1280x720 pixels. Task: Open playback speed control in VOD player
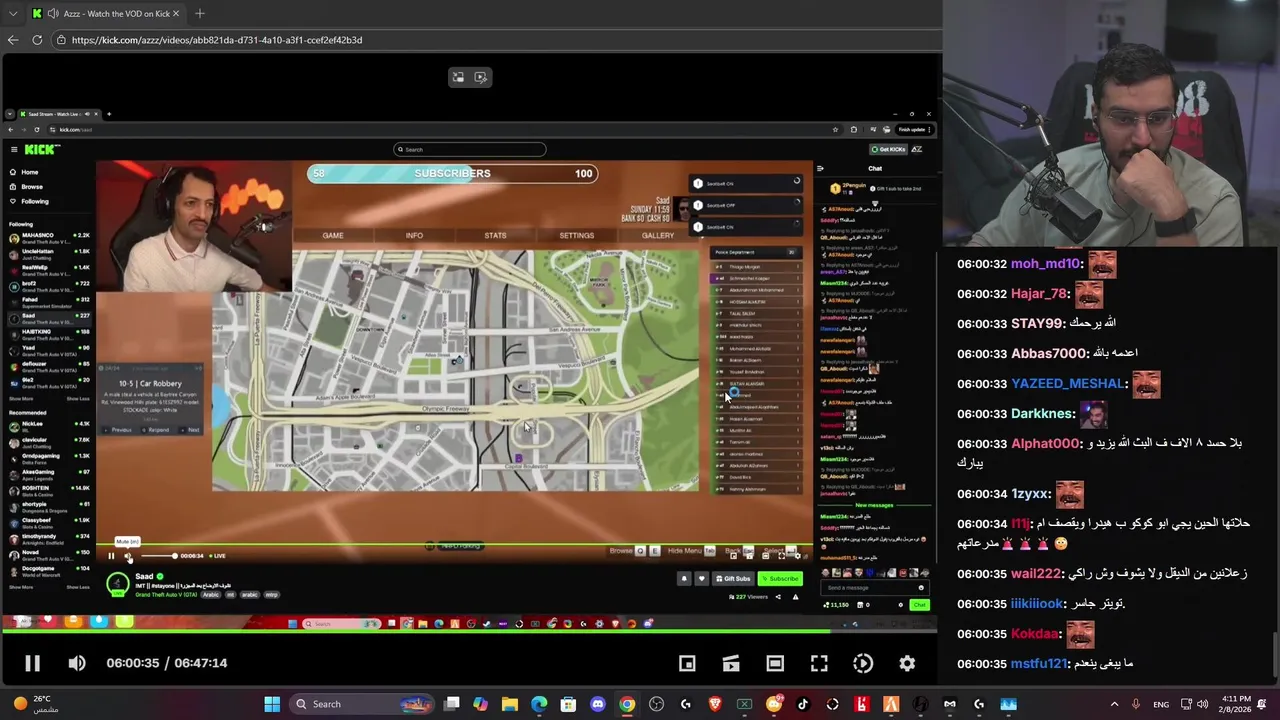point(863,663)
